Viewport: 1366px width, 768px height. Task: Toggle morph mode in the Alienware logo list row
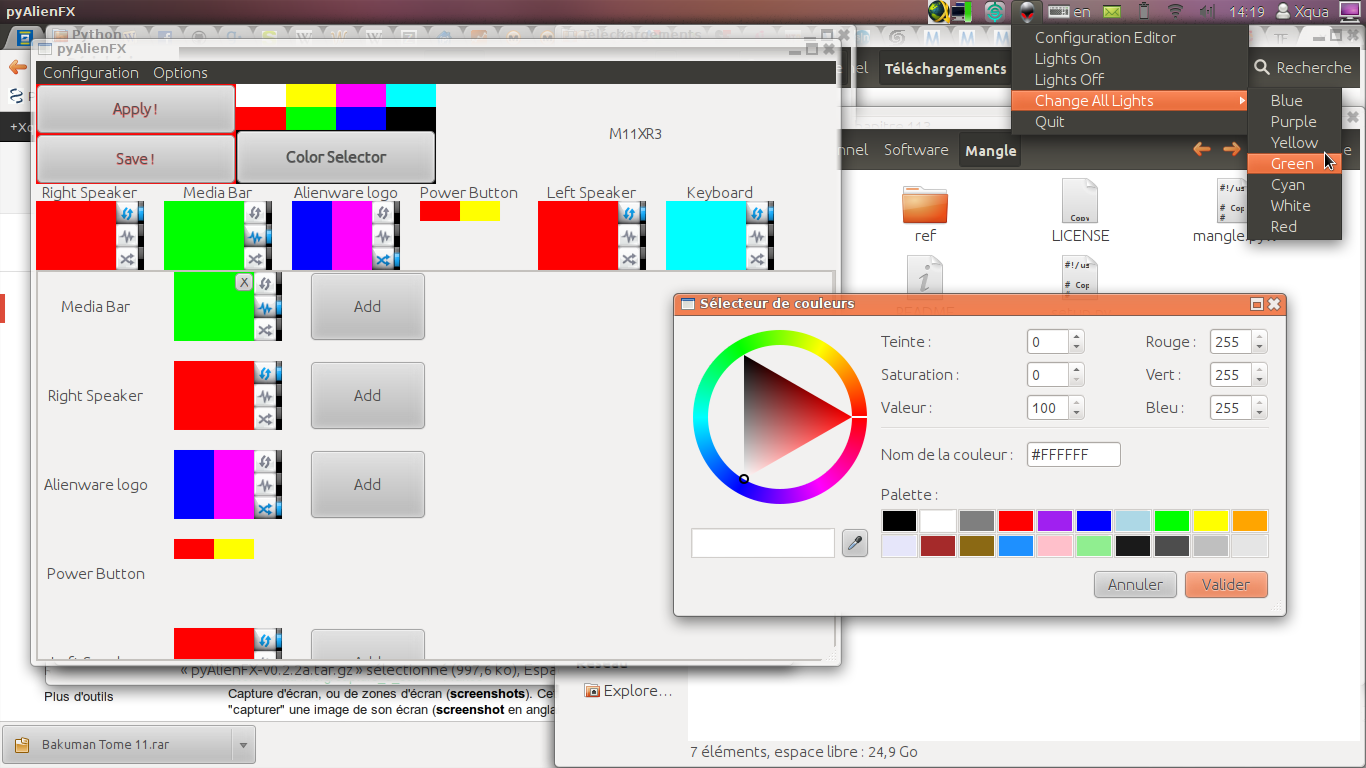[x=265, y=462]
